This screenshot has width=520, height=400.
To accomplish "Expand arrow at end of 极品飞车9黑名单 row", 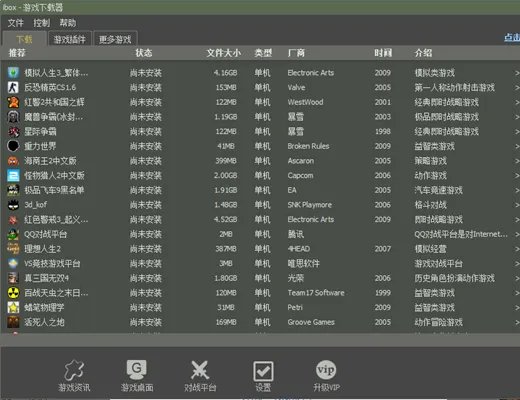I will [517, 190].
